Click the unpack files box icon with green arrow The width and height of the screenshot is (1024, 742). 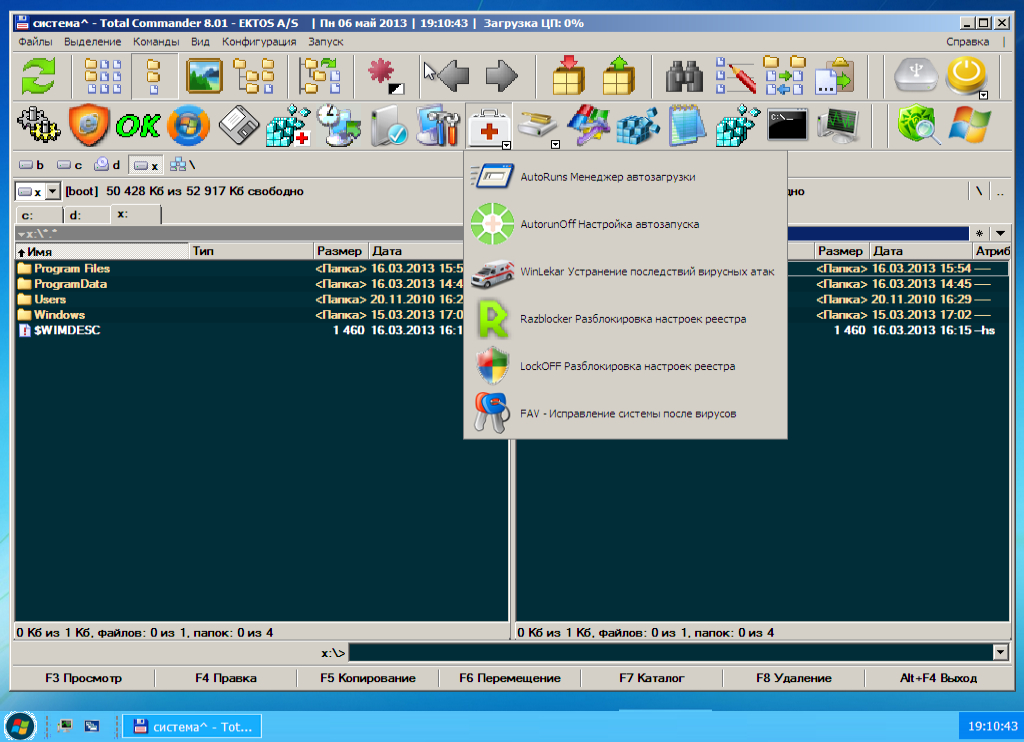618,76
